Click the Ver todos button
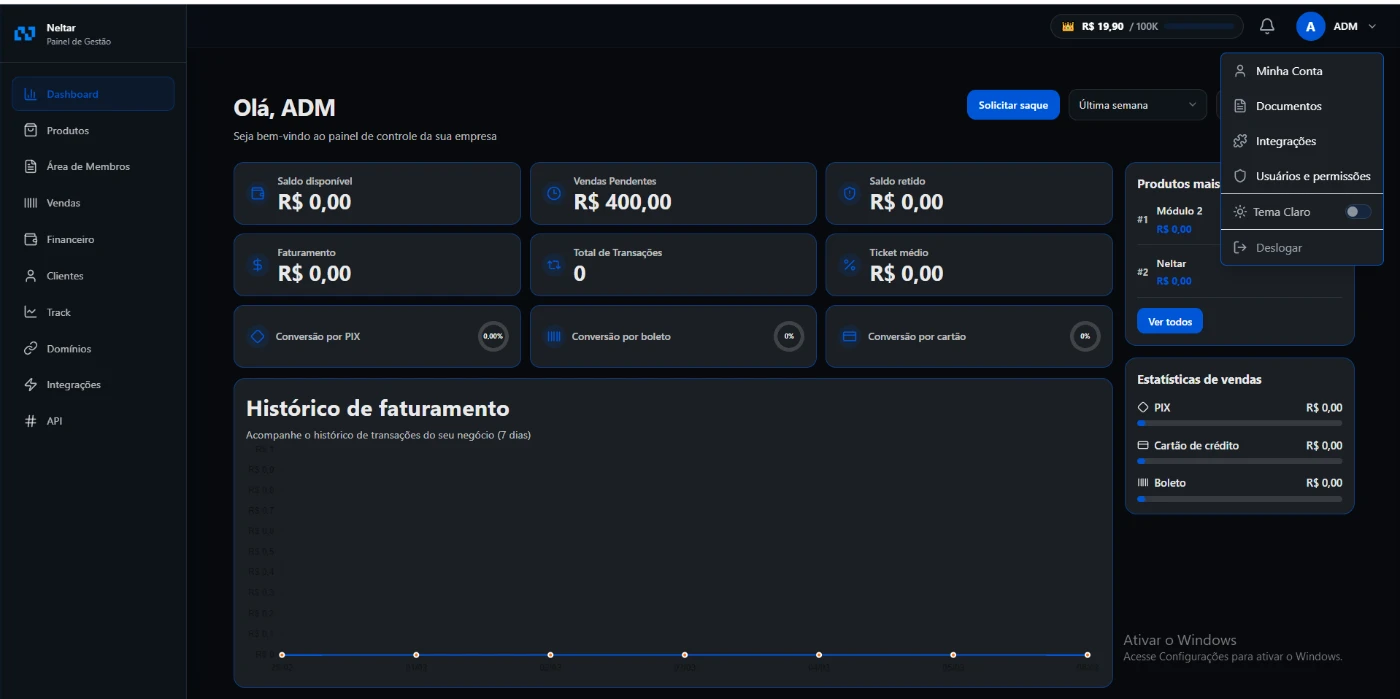This screenshot has width=1400, height=699. pos(1169,322)
